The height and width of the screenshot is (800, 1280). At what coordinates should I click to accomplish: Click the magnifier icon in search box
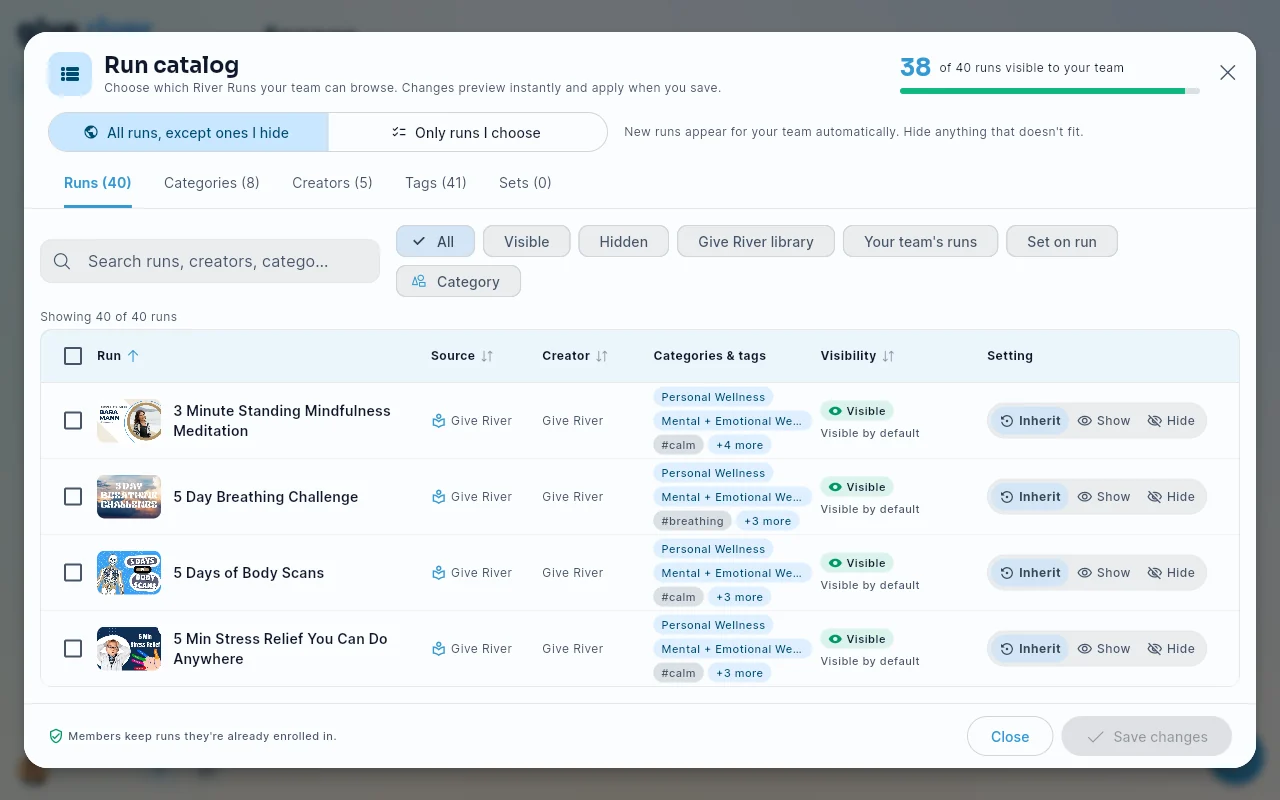(x=62, y=261)
